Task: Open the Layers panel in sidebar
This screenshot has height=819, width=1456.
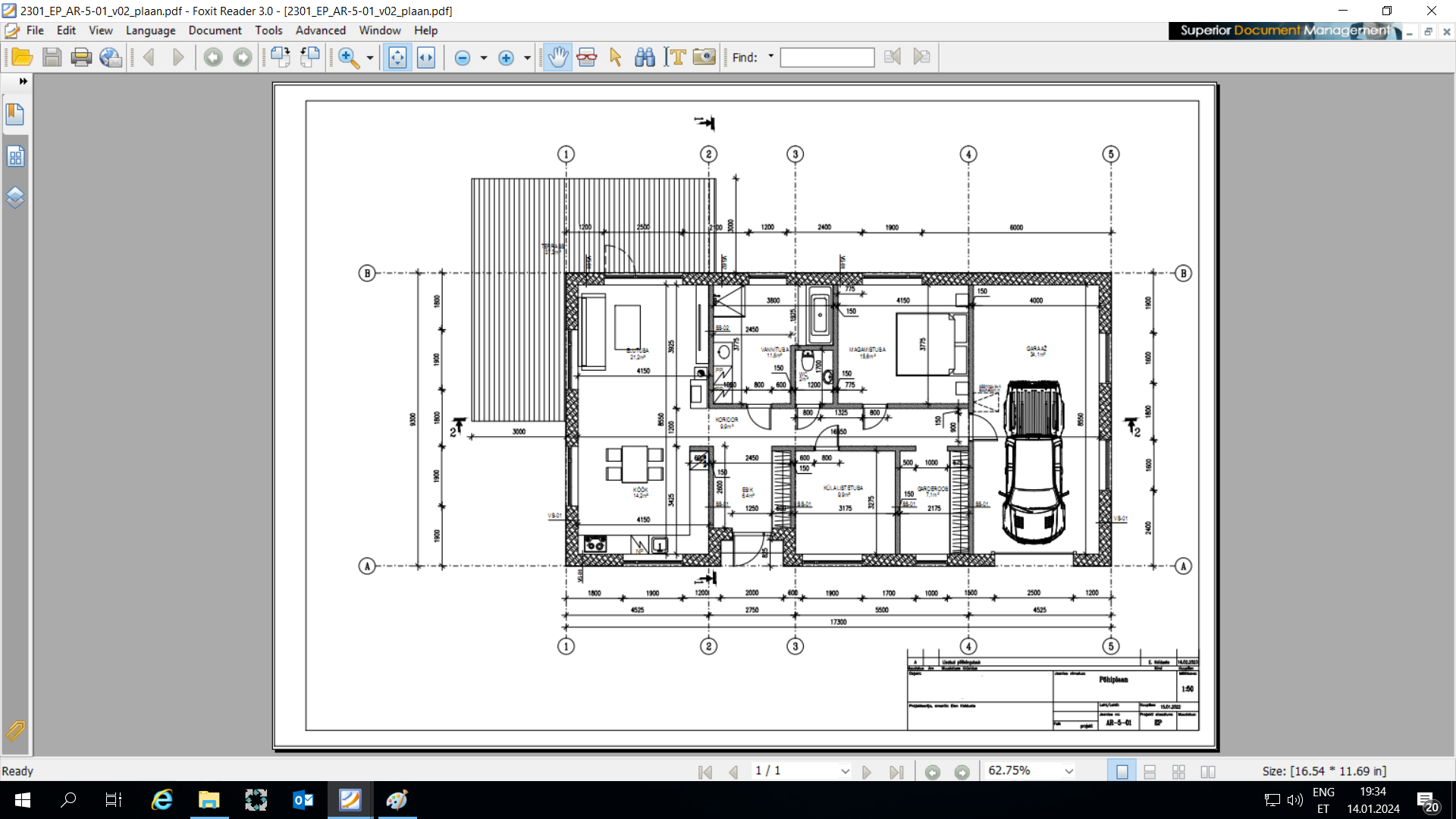Action: [x=15, y=198]
